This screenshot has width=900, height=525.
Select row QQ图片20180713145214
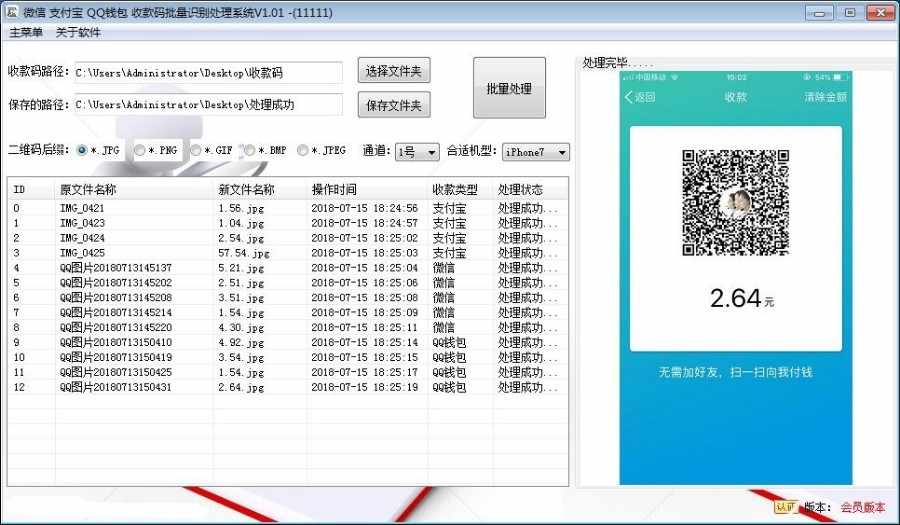[288, 313]
